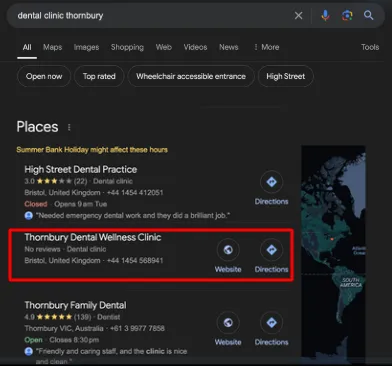Apply the High Street filter chip

point(285,76)
